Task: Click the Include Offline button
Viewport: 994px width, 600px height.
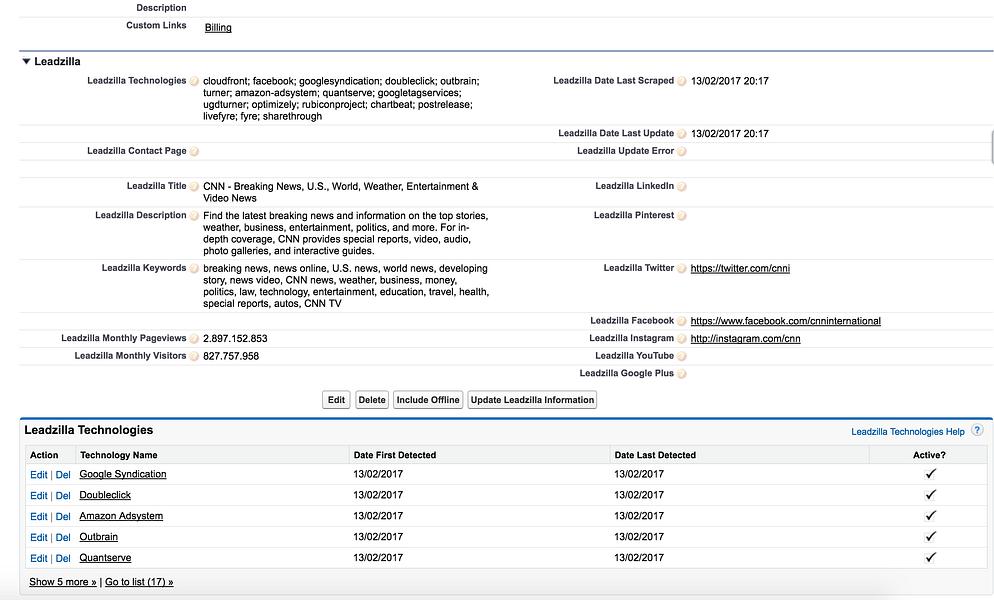Action: (x=428, y=400)
